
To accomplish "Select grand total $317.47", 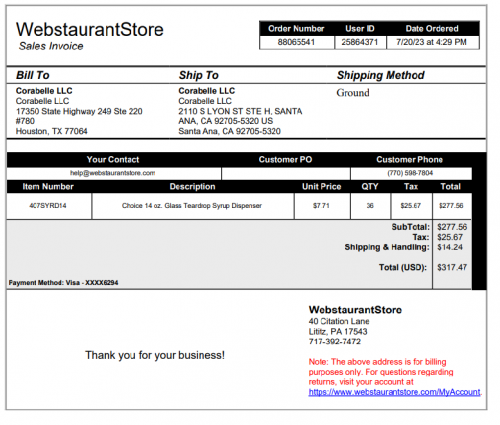I will [x=452, y=267].
